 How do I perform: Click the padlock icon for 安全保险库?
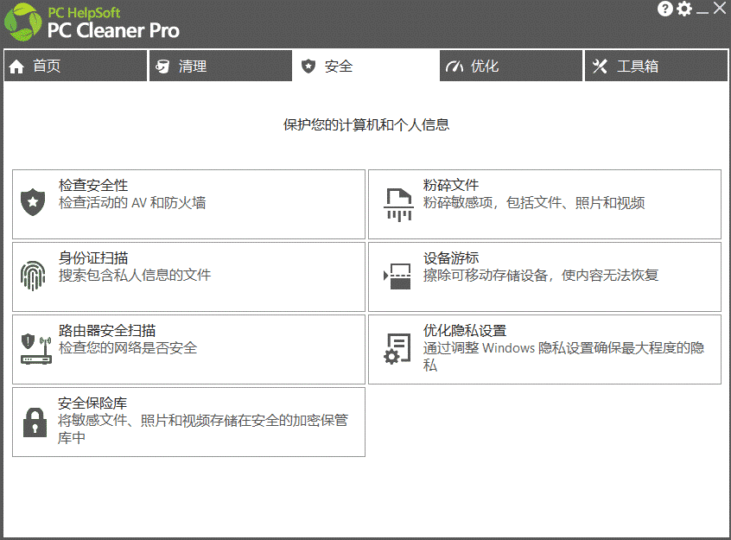(x=35, y=420)
